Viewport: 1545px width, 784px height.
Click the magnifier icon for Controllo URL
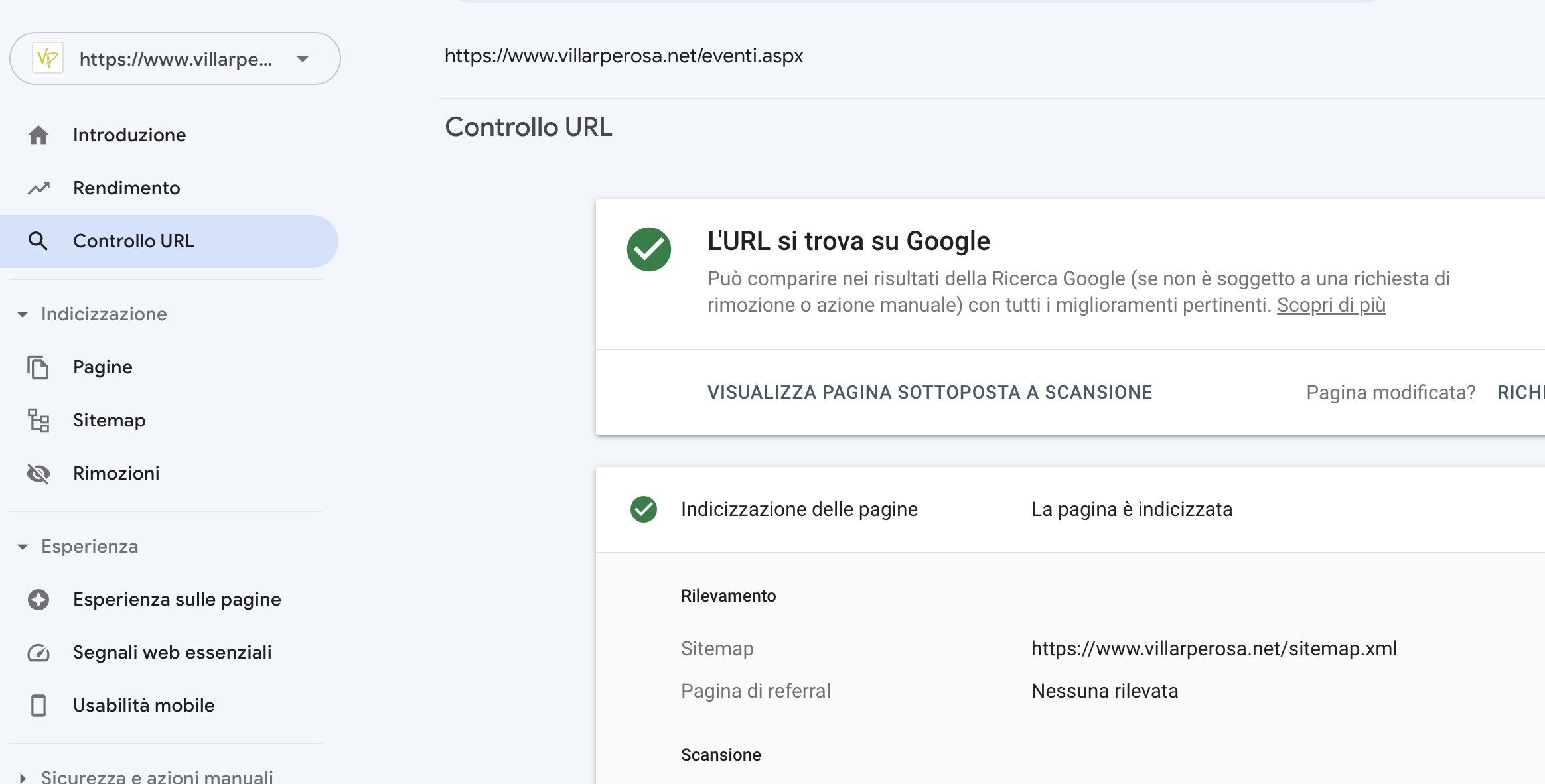click(38, 241)
